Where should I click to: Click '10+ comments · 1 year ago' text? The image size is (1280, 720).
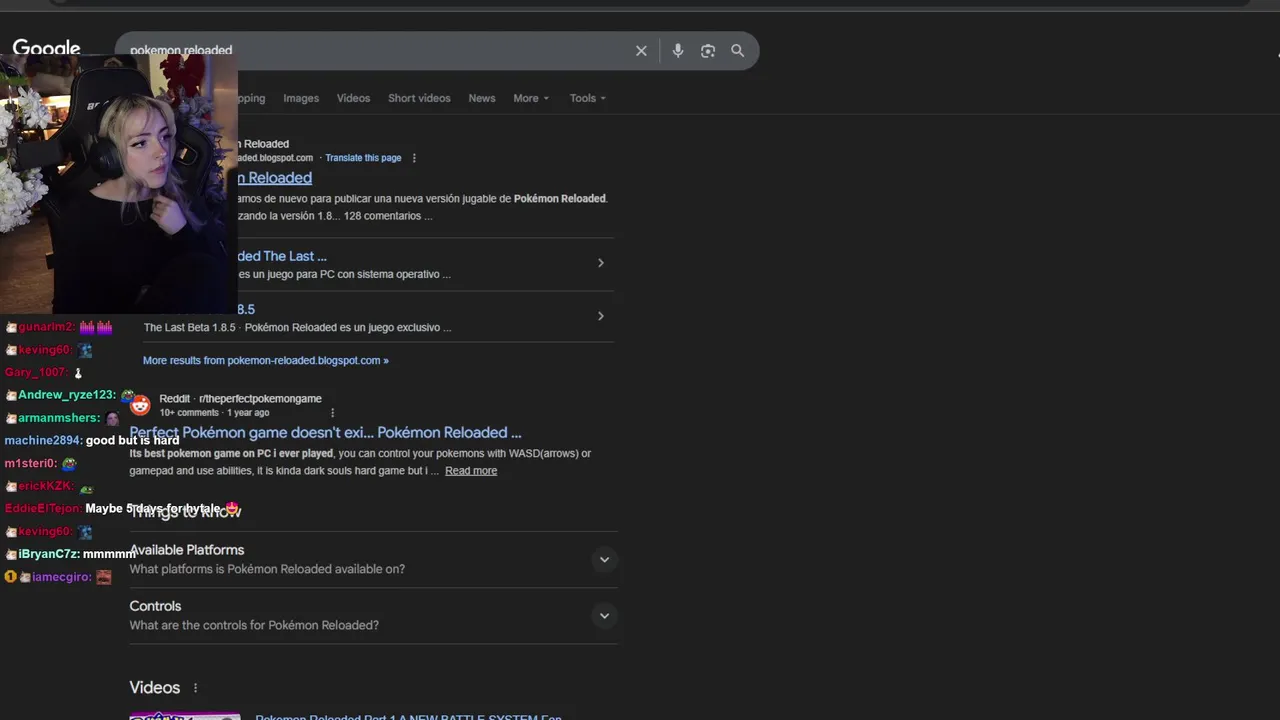[214, 413]
